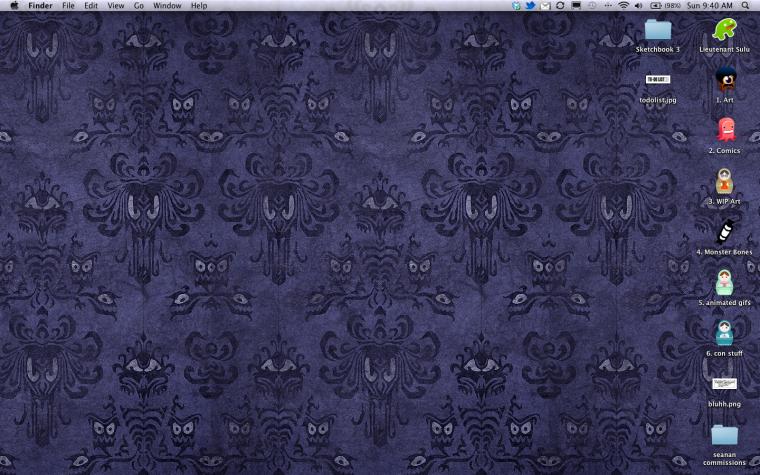760x475 pixels.
Task: Open the Finder menu
Action: (40, 6)
